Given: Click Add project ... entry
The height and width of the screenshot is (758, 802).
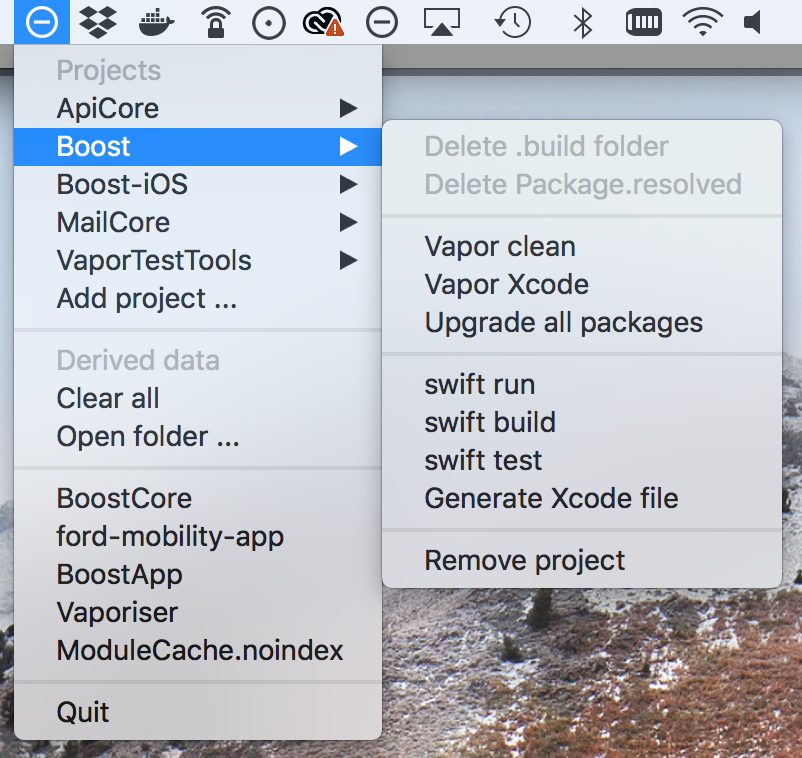Looking at the screenshot, I should (x=147, y=298).
